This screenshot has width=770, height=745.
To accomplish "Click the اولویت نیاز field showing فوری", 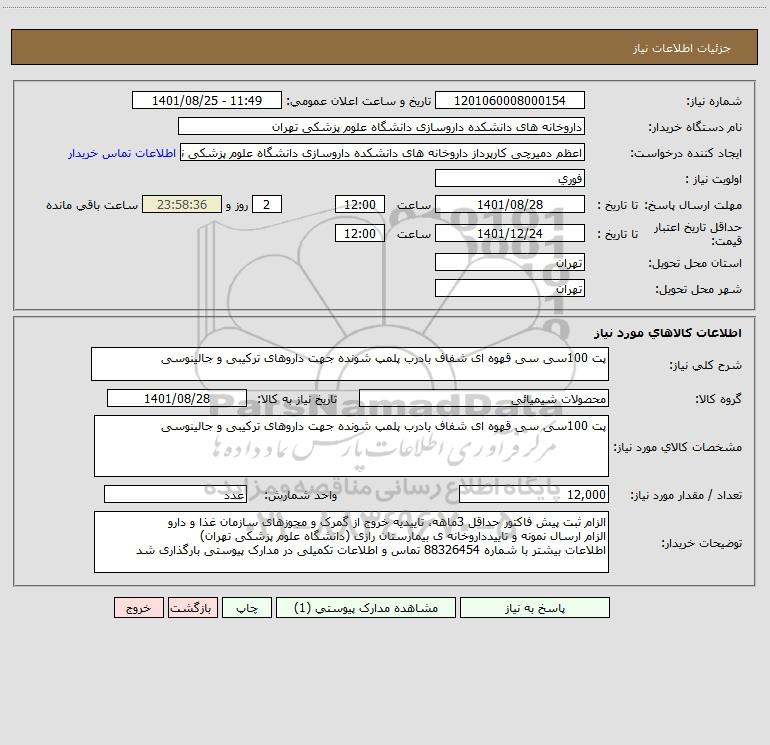I will pos(510,178).
